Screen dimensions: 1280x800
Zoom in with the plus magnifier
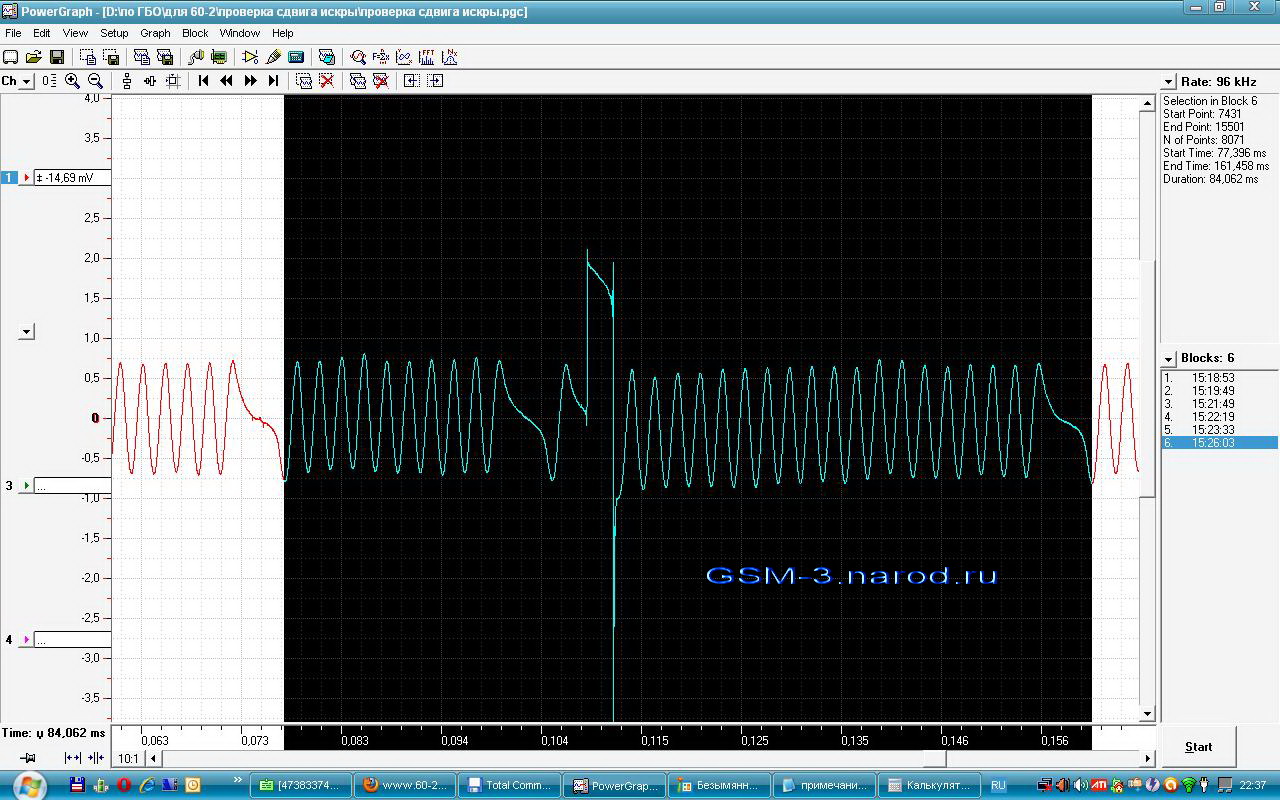72,81
